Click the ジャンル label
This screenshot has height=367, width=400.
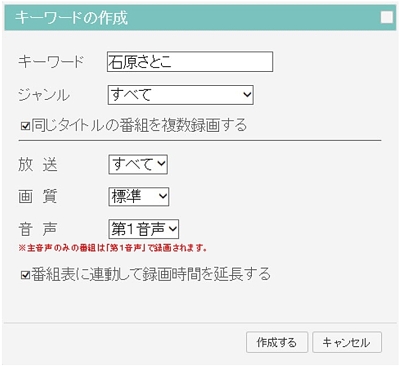pos(44,95)
